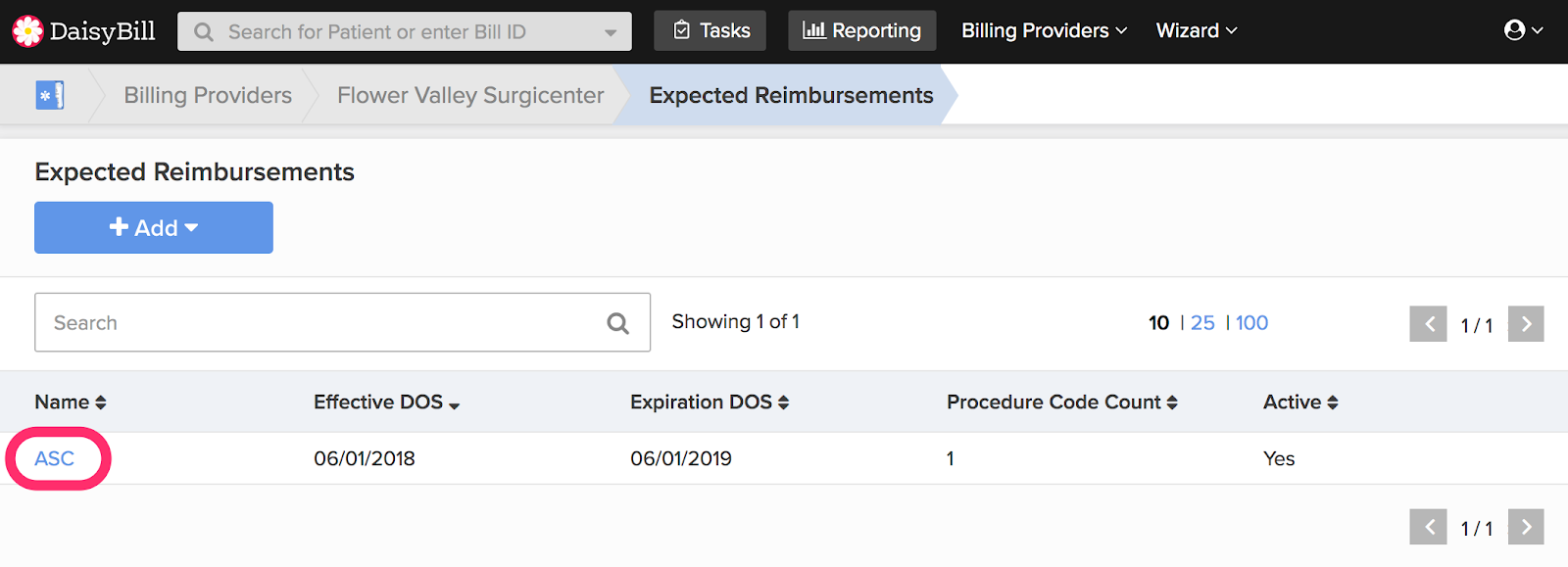Open the Wizard dropdown menu
The width and height of the screenshot is (1568, 567).
click(x=1197, y=30)
